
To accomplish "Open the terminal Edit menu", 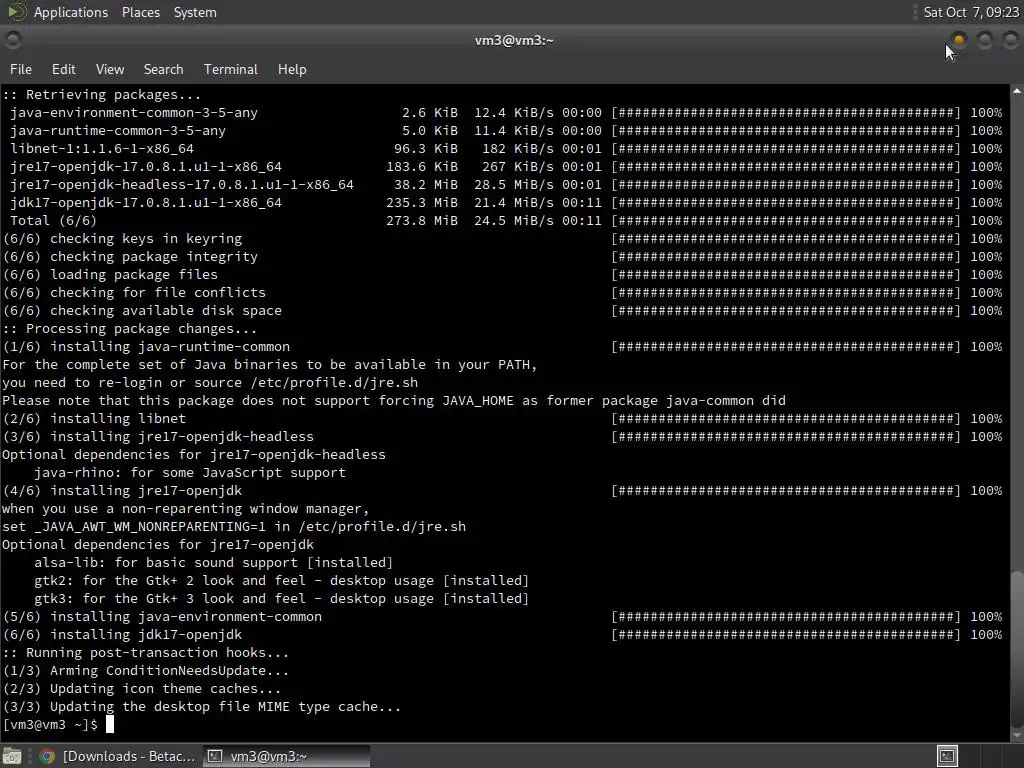I will tap(63, 69).
